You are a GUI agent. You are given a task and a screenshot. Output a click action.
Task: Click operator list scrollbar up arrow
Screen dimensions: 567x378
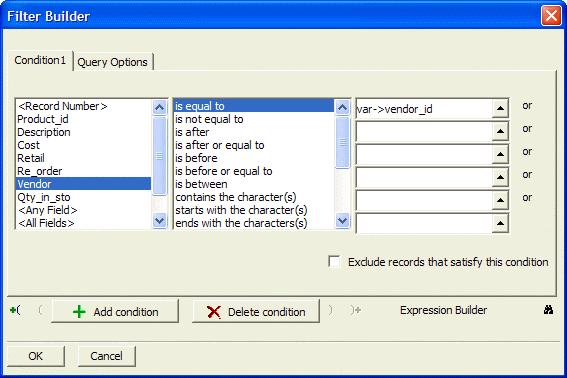(x=342, y=107)
